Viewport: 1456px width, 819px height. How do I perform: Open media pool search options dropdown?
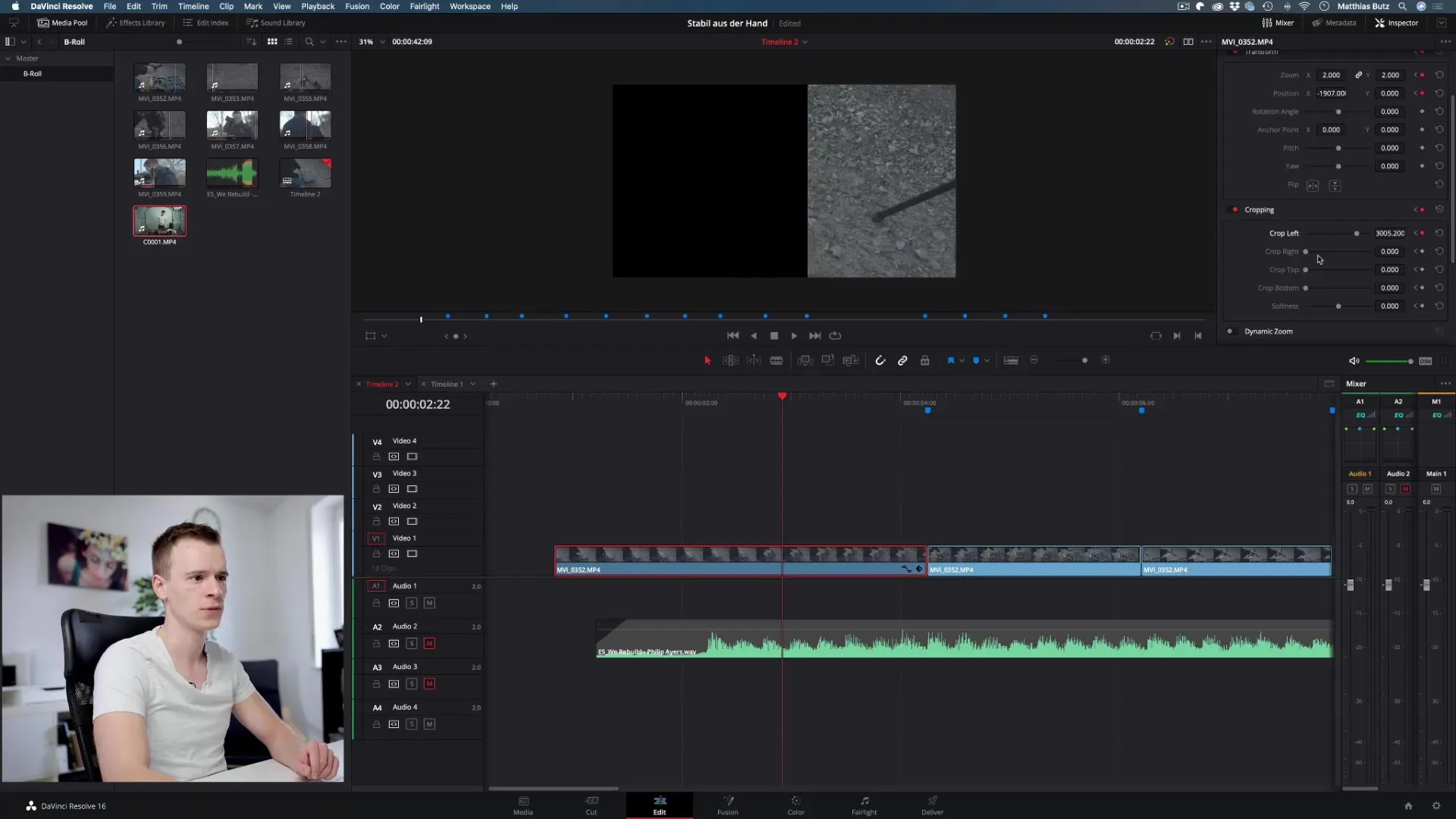click(322, 42)
